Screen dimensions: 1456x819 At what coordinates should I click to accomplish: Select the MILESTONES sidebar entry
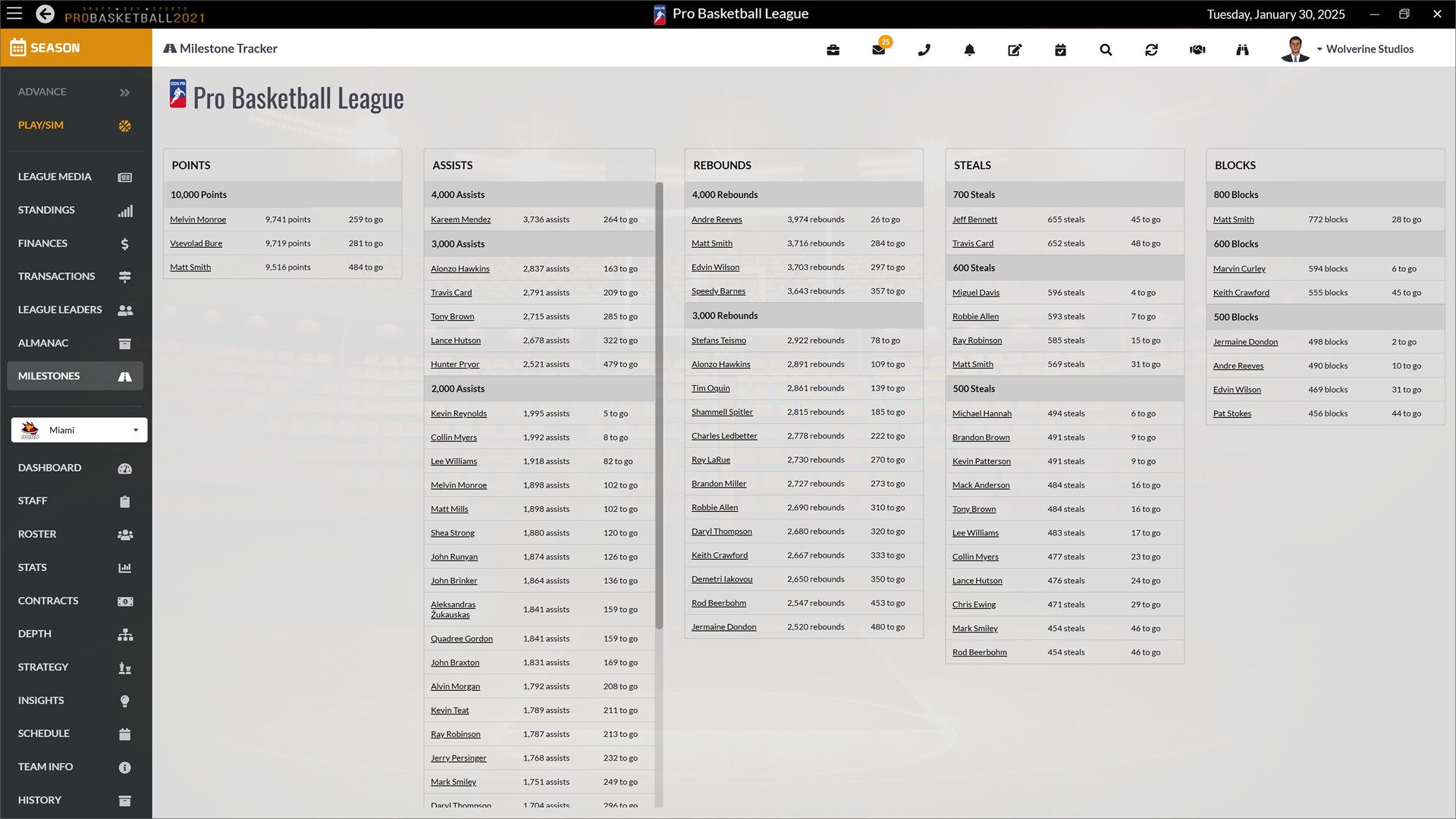(49, 375)
